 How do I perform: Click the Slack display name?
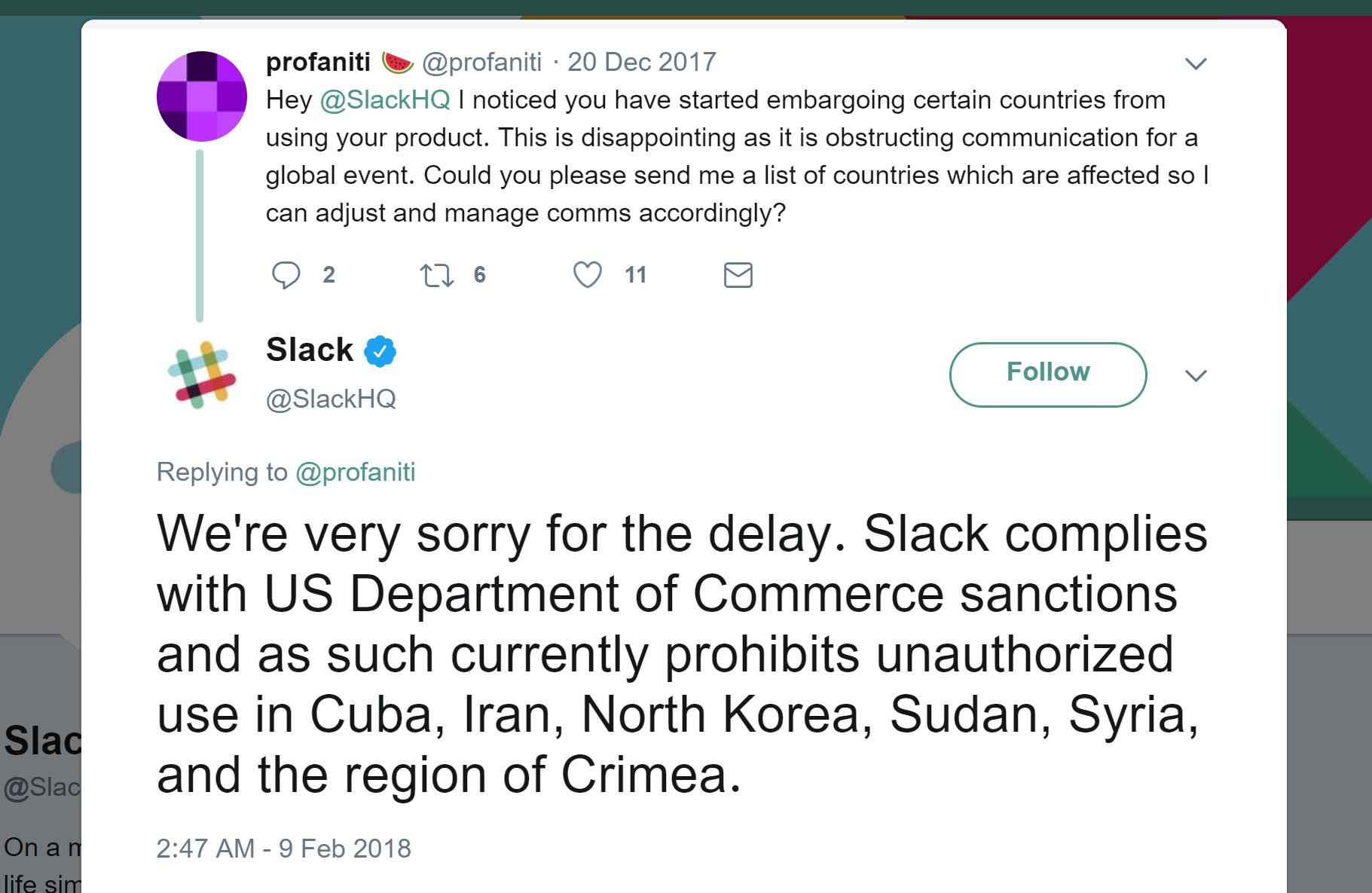(310, 350)
